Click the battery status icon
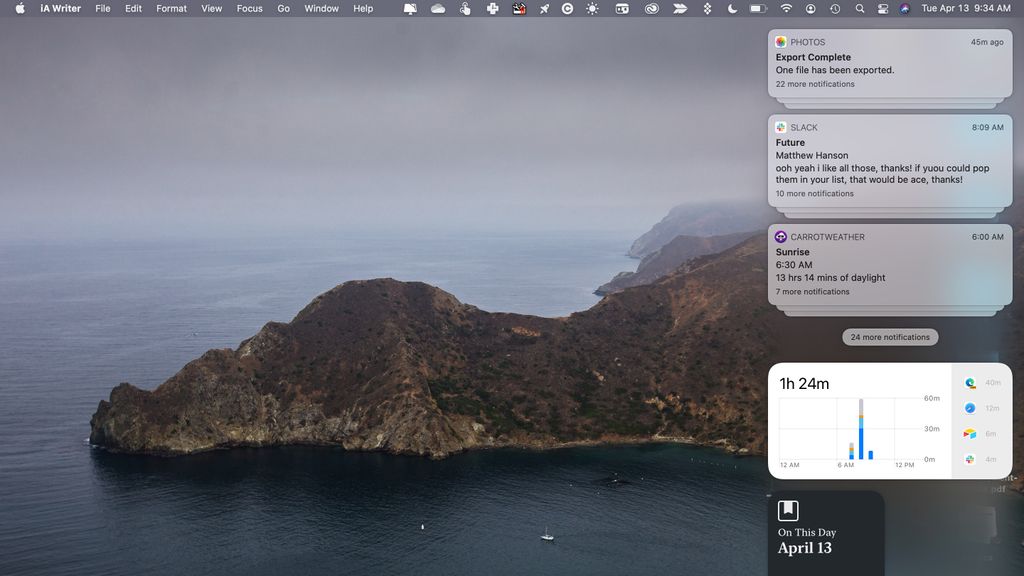1024x576 pixels. (x=757, y=8)
